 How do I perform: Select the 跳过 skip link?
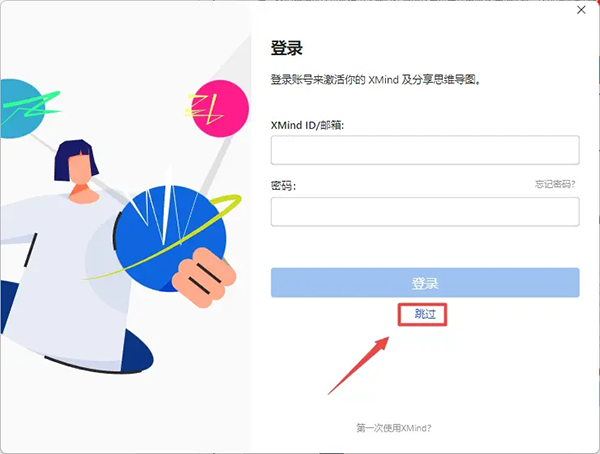tap(425, 314)
